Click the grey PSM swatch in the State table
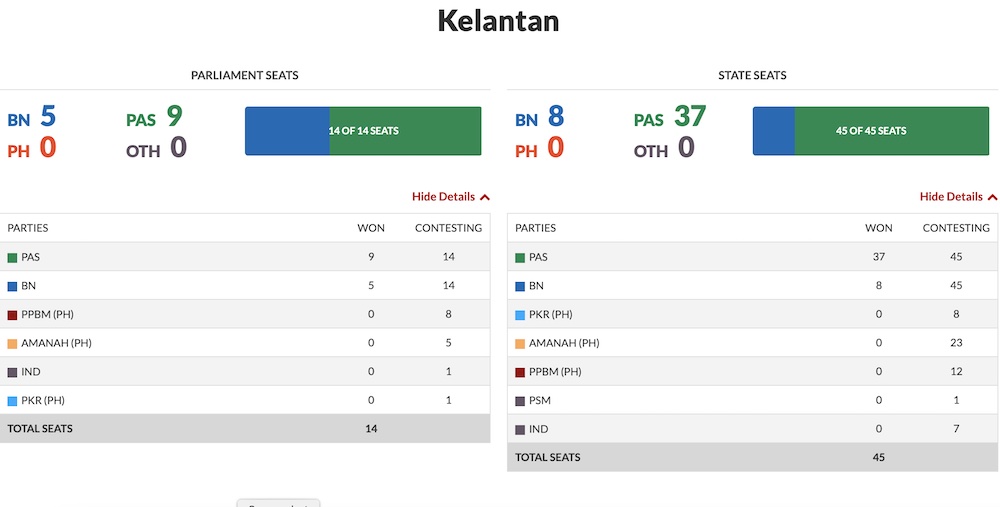1000x507 pixels. pos(520,401)
